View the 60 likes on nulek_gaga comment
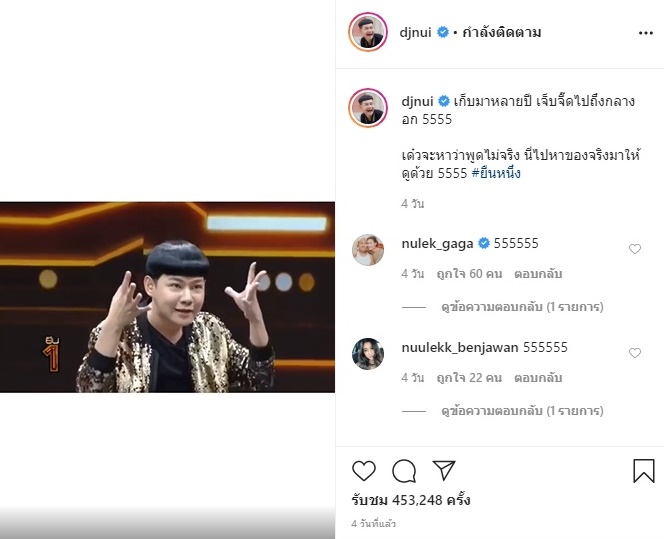The image size is (664, 539). [469, 274]
